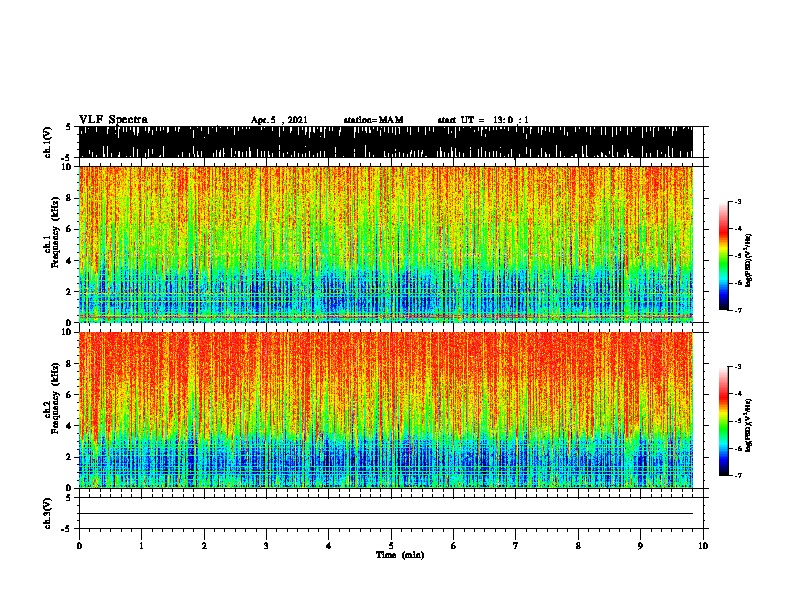Click time axis tick label "3"

click(x=266, y=546)
